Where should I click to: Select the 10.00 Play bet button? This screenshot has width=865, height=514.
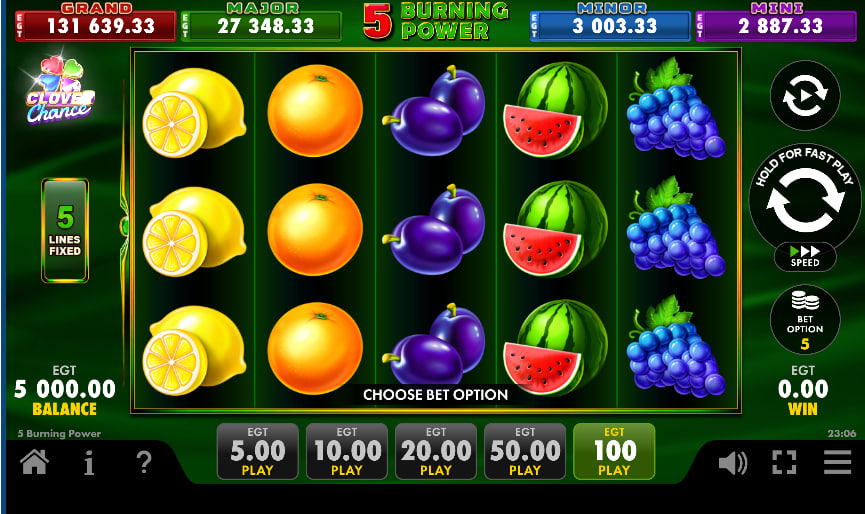[347, 452]
